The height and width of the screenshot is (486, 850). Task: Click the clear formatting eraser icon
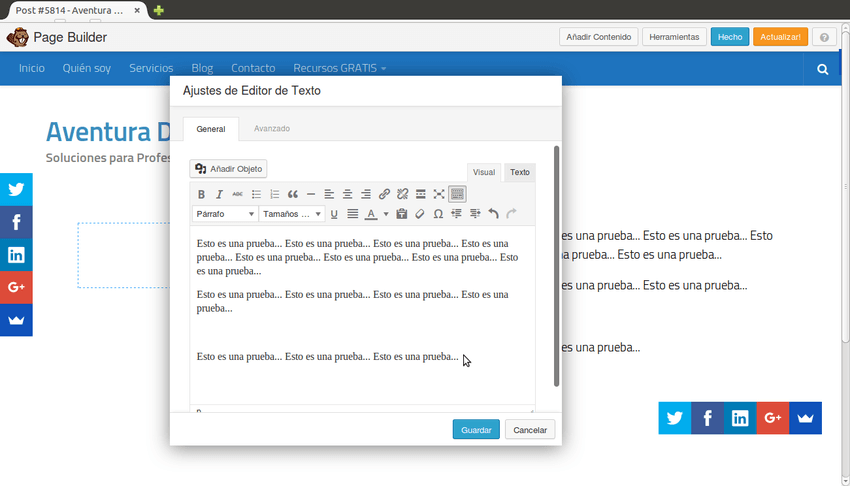pos(420,214)
